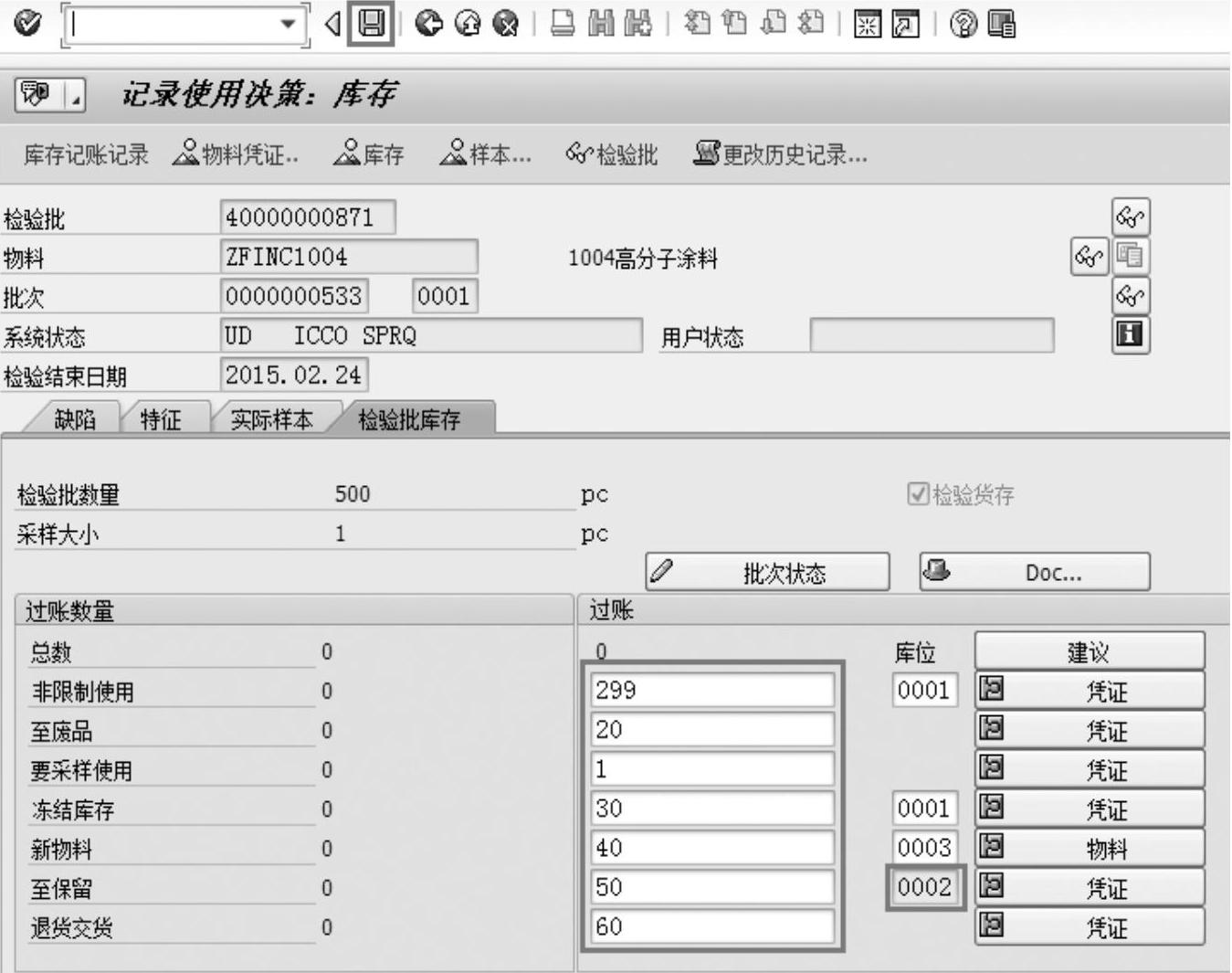
Task: Click the 检验批 toolbar button
Action: [612, 154]
